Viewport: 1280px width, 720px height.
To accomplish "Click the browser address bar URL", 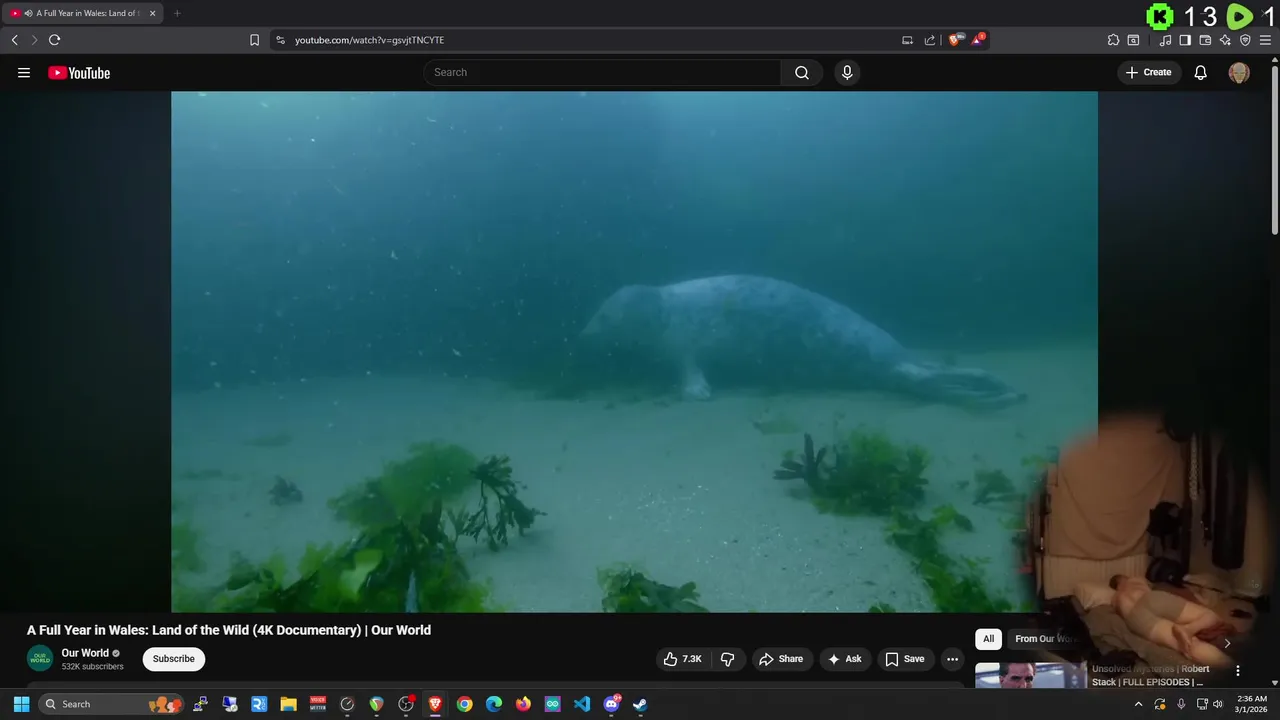I will pos(369,40).
